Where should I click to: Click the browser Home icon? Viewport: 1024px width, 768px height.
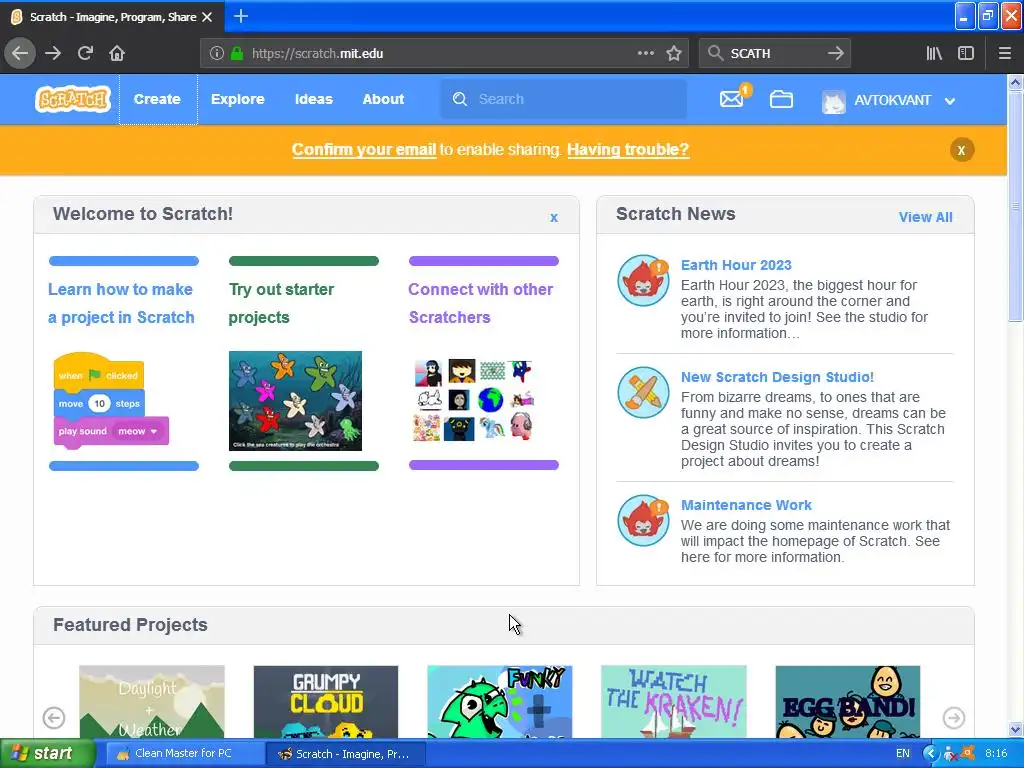[x=117, y=54]
